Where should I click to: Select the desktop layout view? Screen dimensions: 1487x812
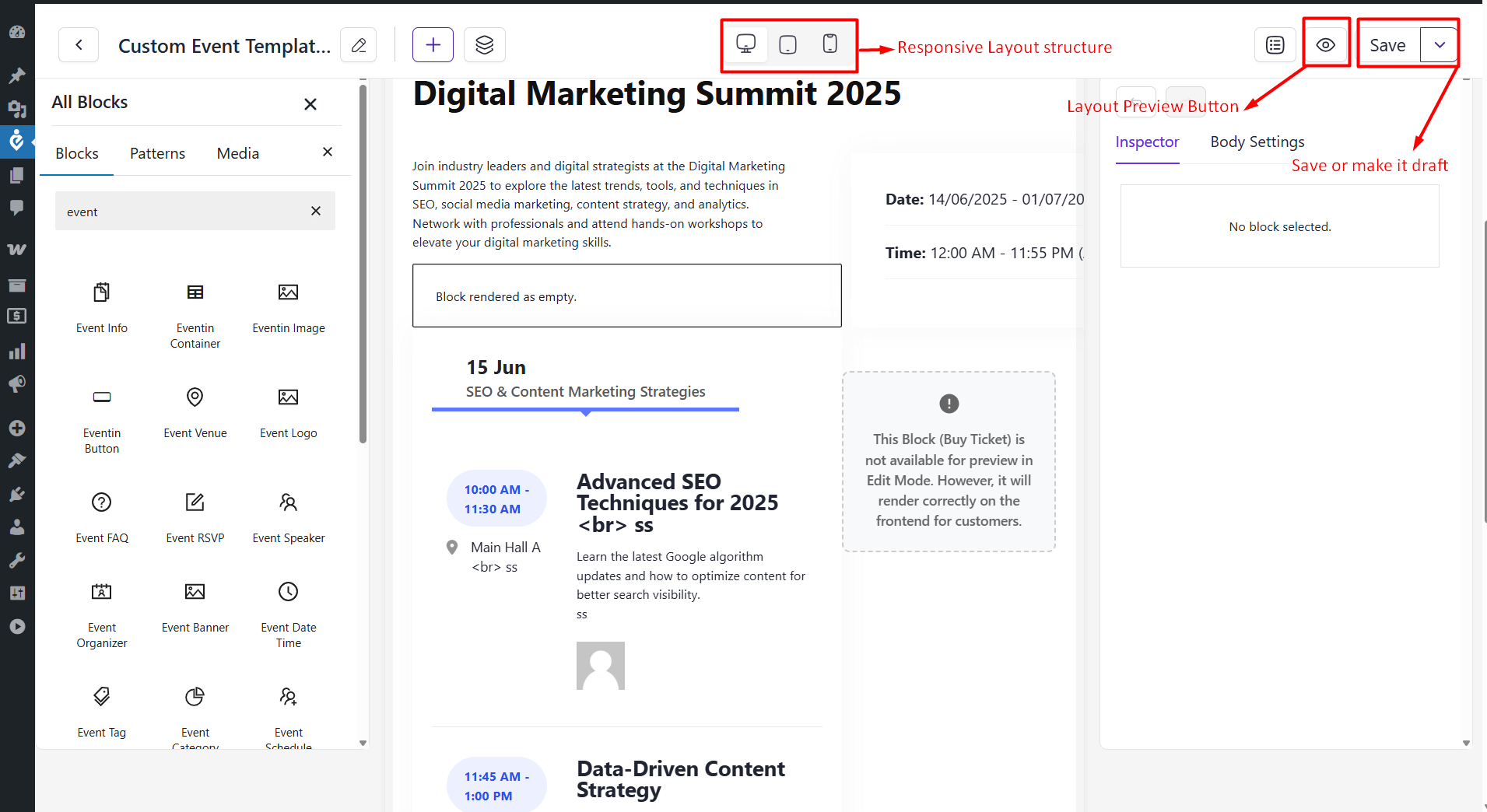click(746, 44)
